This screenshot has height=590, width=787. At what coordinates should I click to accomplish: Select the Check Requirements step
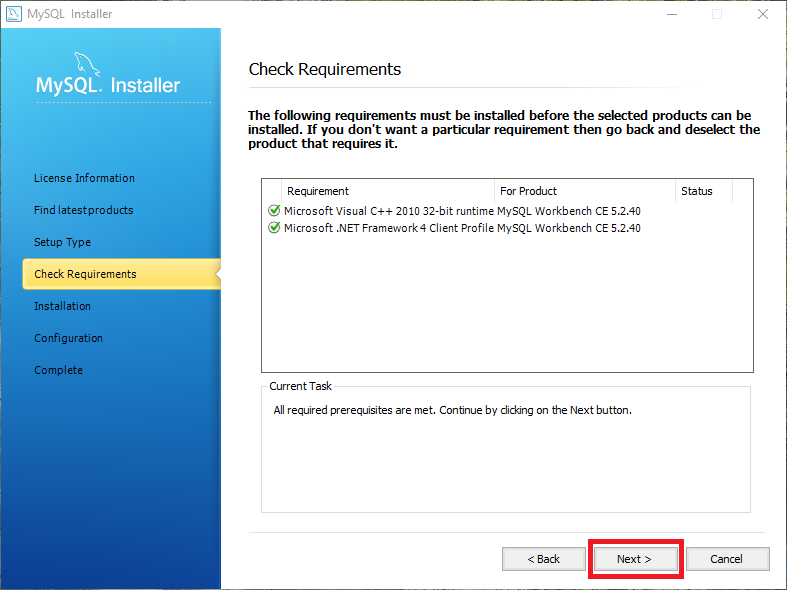(x=121, y=274)
